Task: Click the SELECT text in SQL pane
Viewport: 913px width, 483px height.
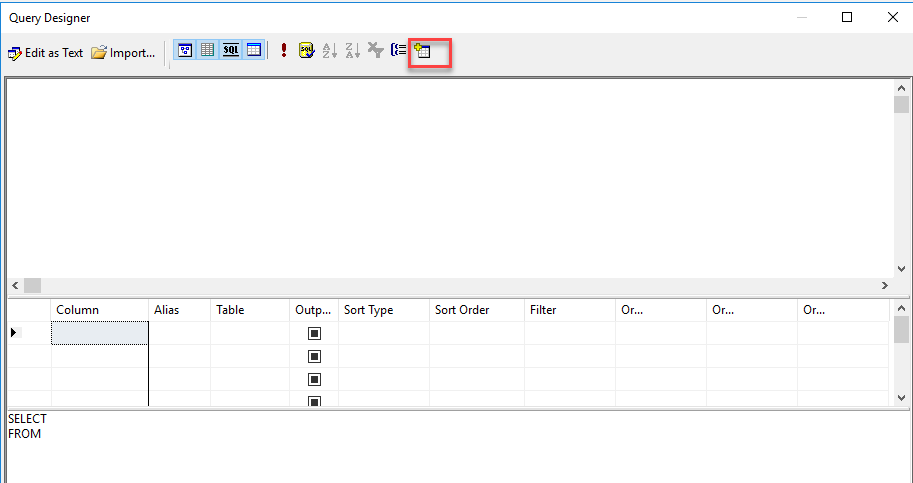Action: pyautogui.click(x=27, y=419)
